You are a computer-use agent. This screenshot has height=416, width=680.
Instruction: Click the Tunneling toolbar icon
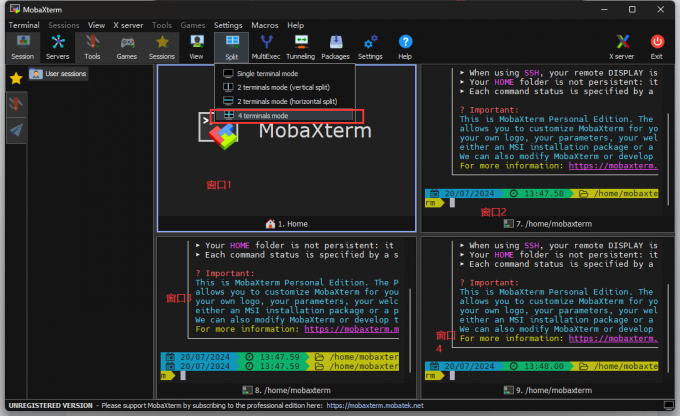point(301,47)
